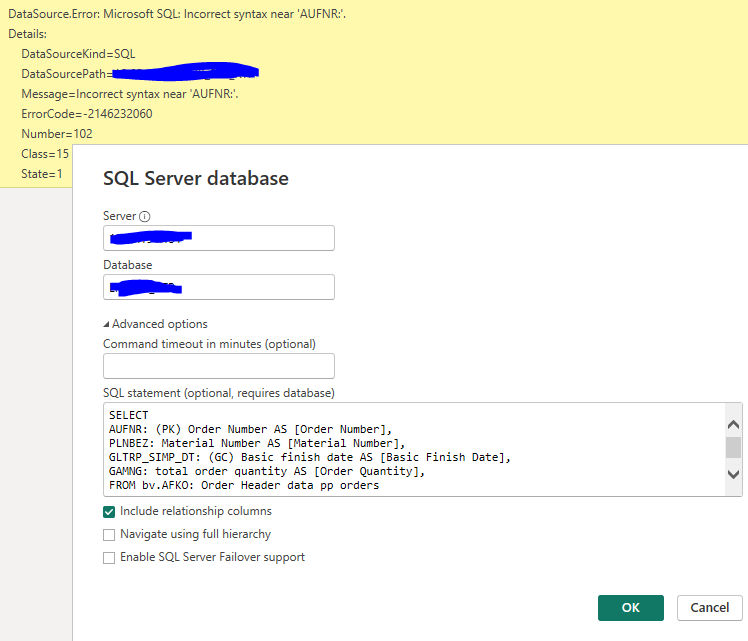Image resolution: width=748 pixels, height=641 pixels.
Task: Click the SQL statement scroll up arrow
Action: click(x=733, y=424)
